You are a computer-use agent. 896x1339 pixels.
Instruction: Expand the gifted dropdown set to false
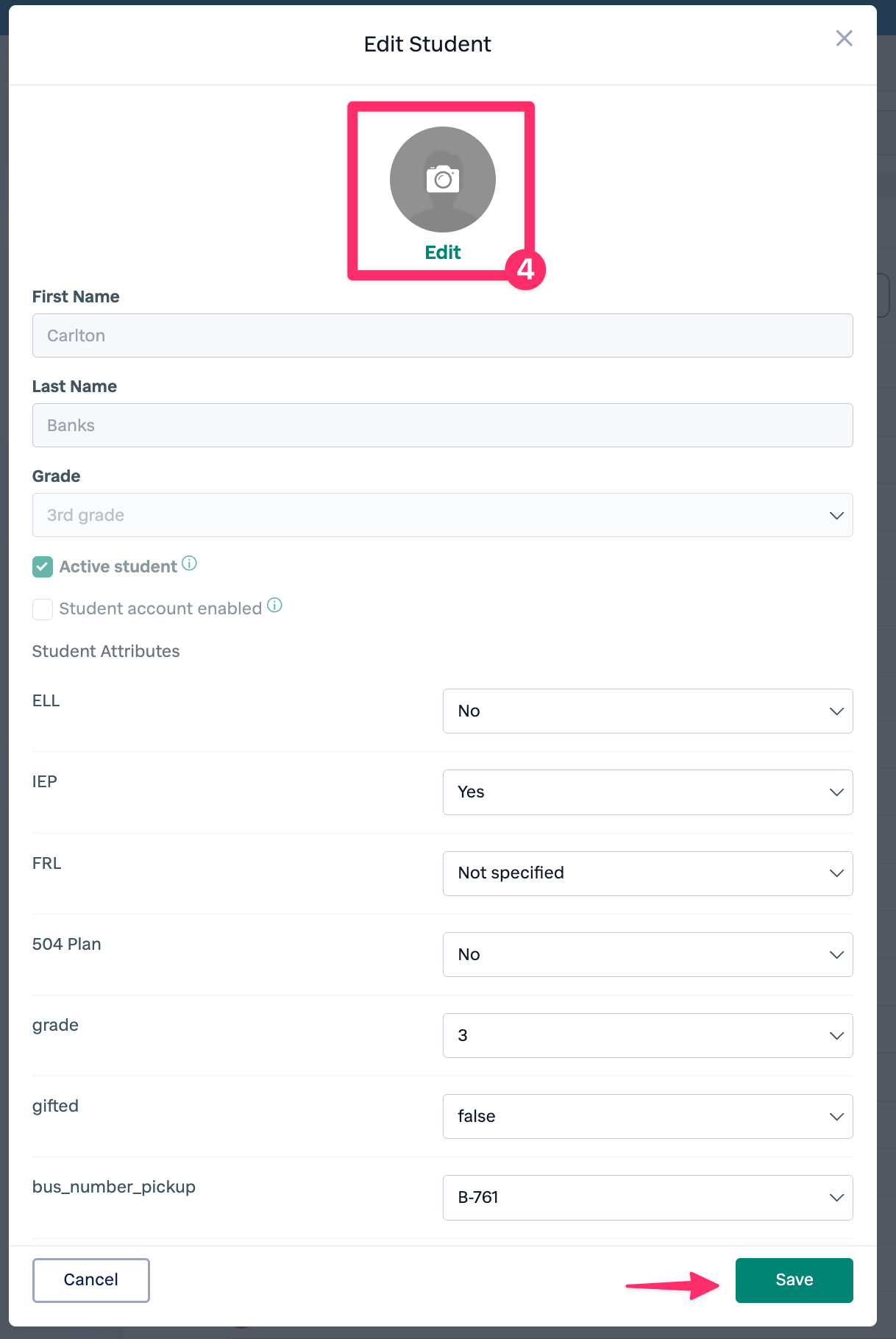click(x=647, y=1116)
